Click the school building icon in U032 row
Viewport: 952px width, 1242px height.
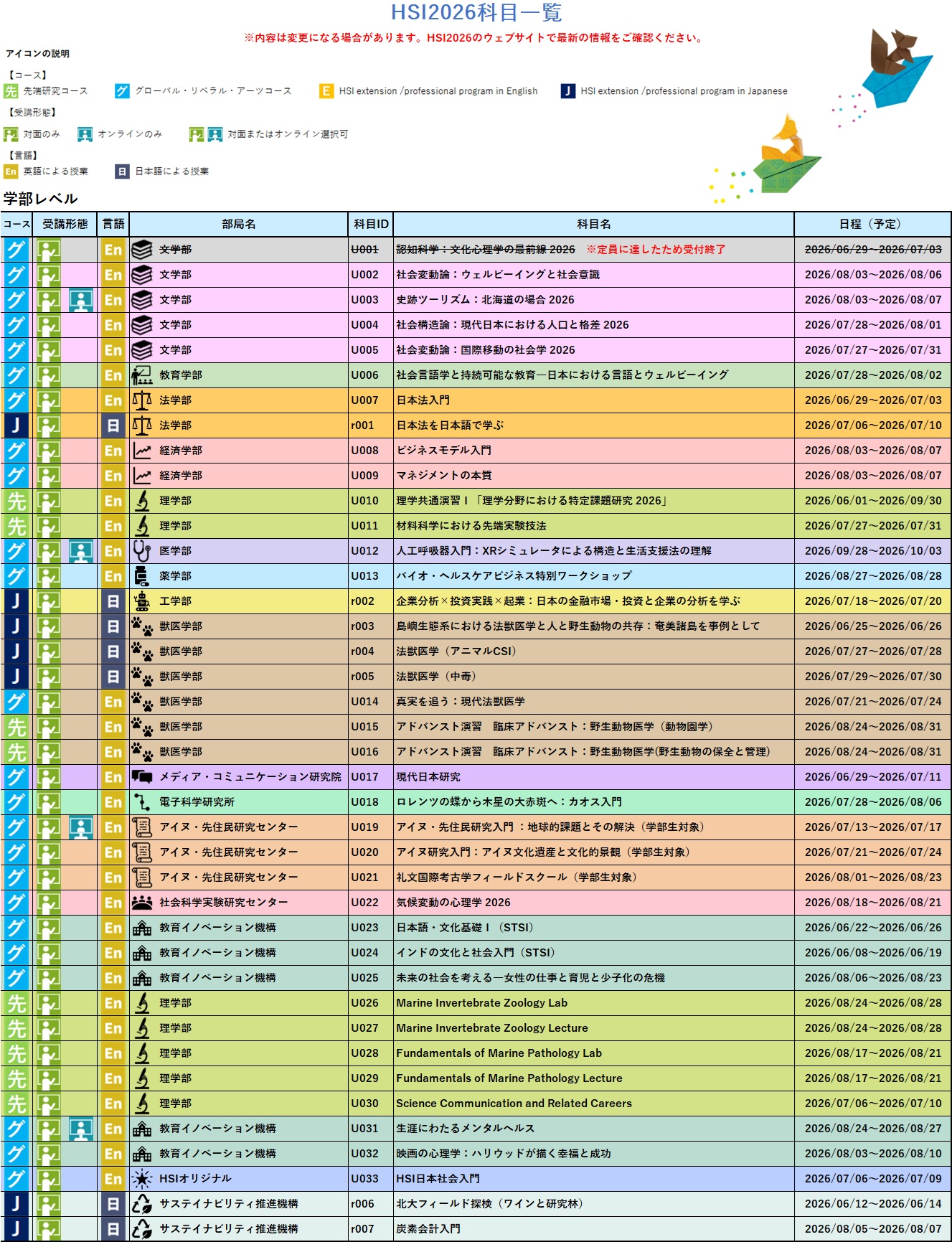point(142,1154)
